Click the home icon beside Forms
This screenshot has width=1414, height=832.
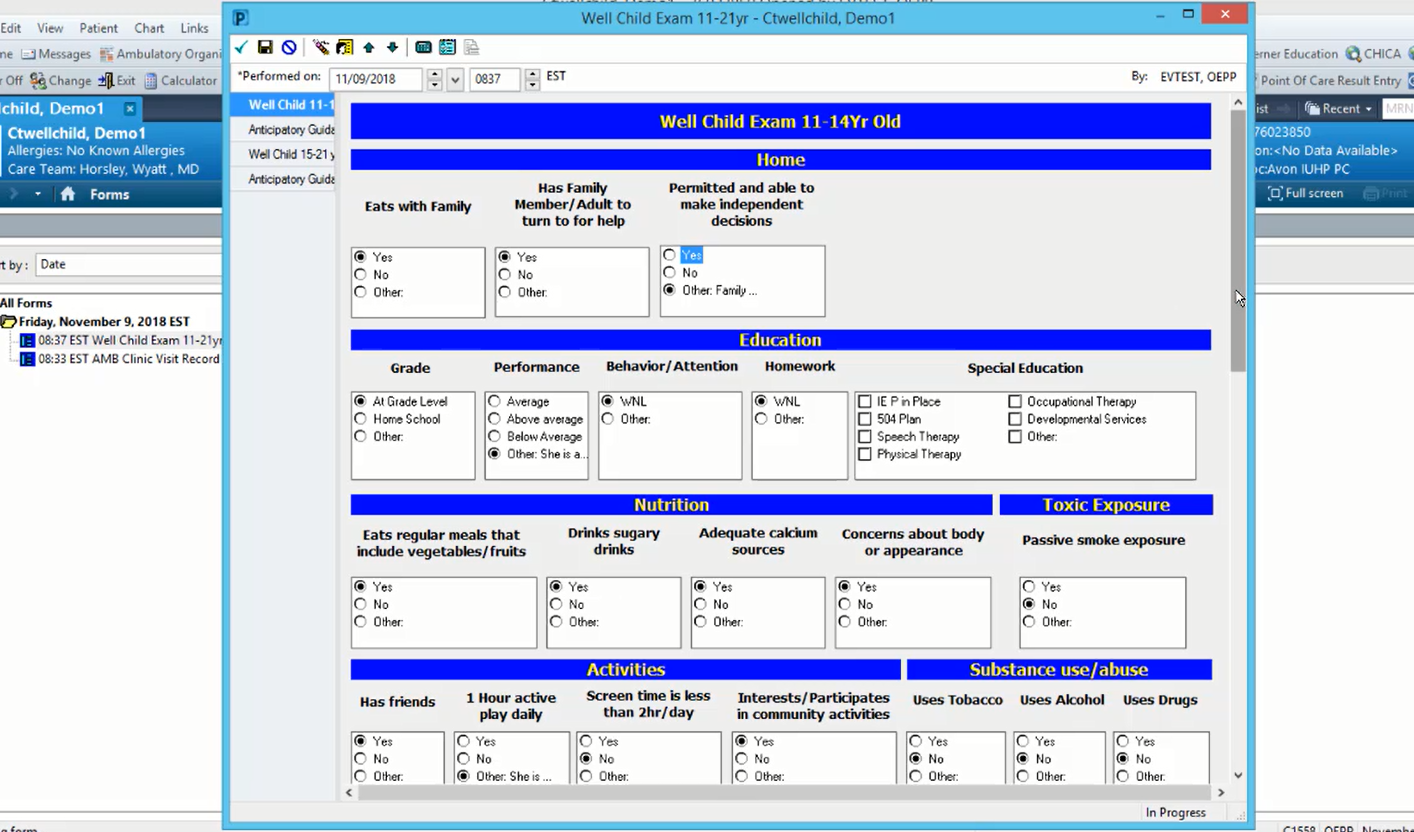68,194
